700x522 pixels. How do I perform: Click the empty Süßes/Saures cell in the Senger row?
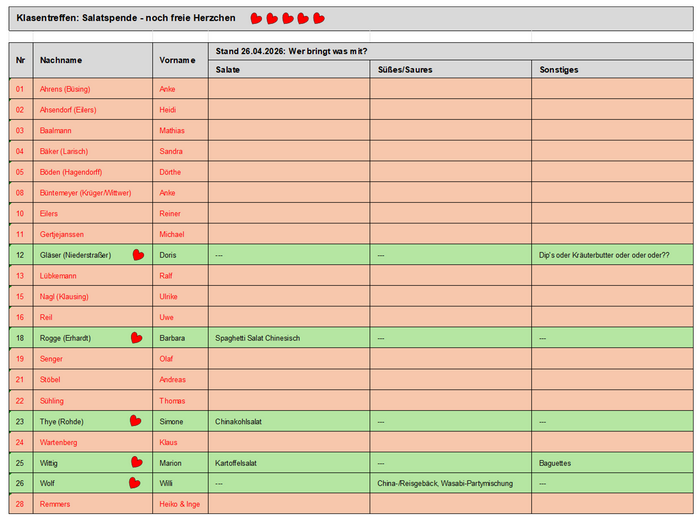pos(450,359)
